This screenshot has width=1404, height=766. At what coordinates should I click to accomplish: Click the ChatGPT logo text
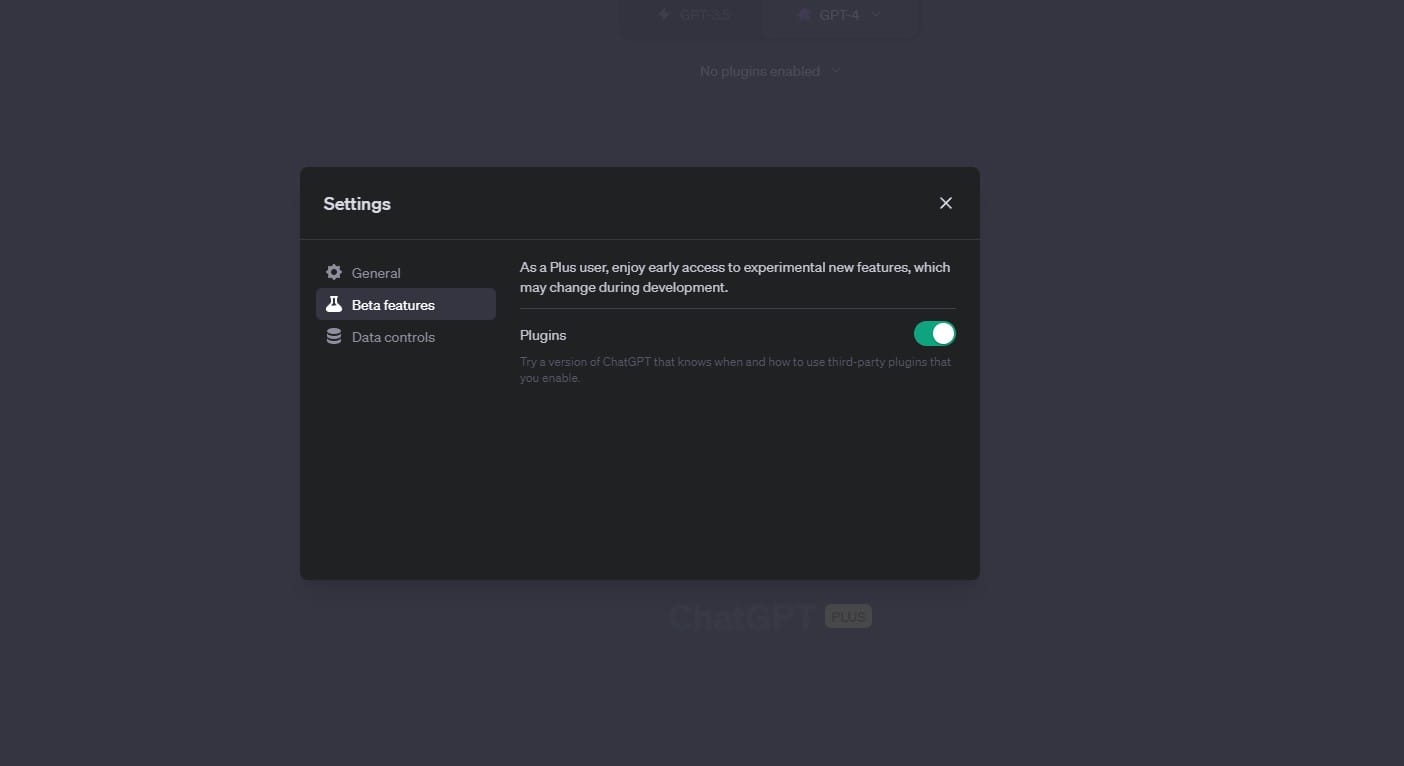(x=742, y=617)
